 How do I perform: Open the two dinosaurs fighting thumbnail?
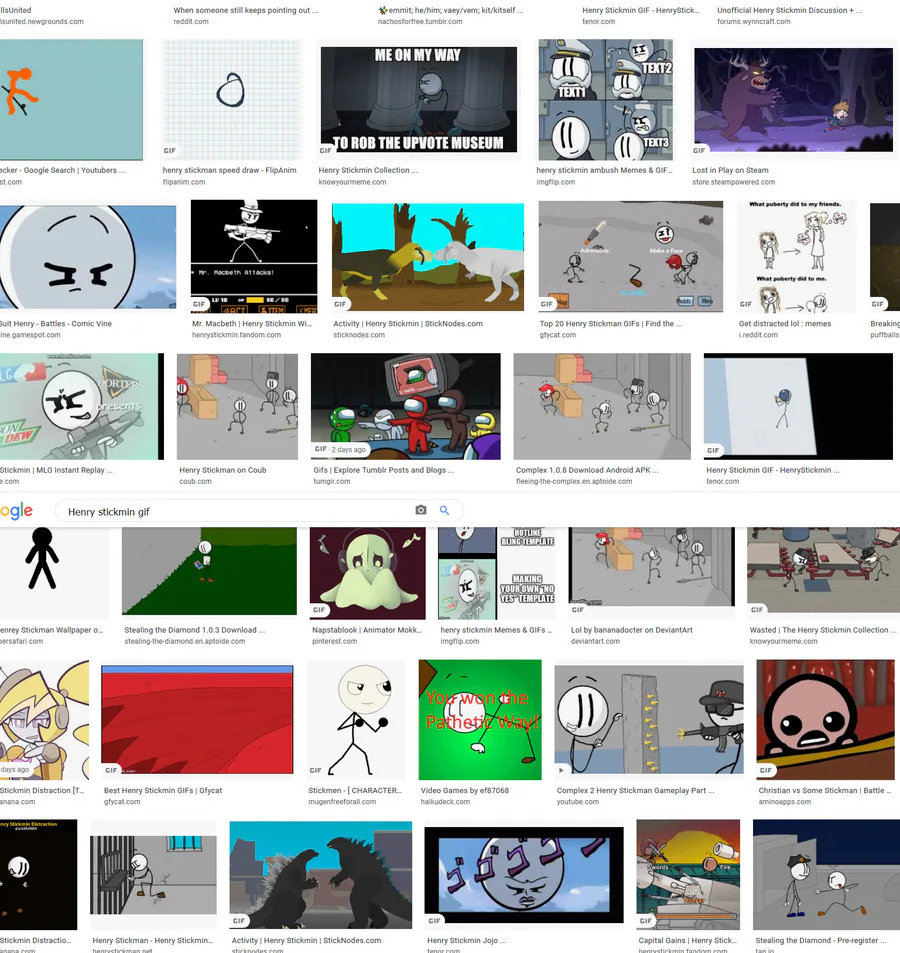(x=428, y=257)
